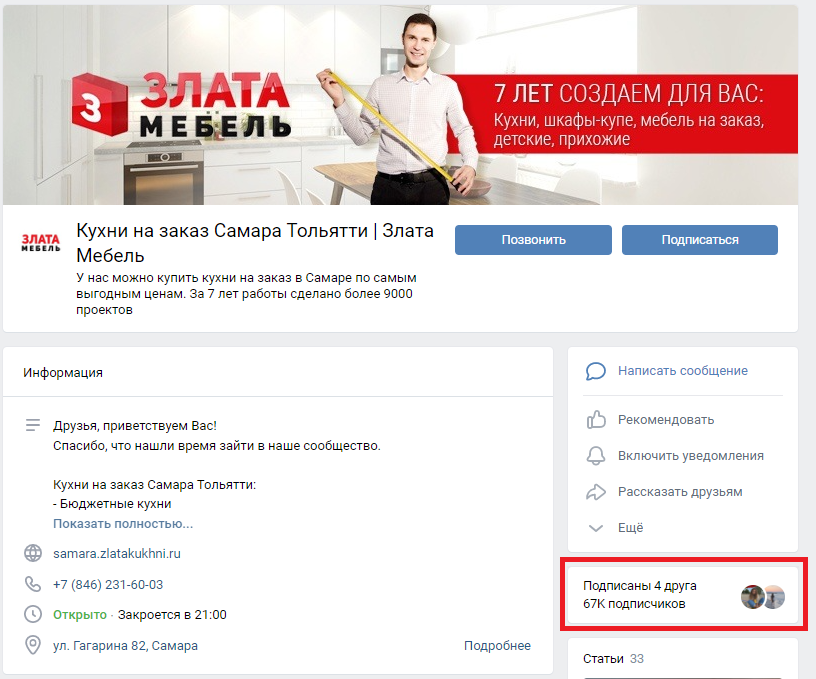The width and height of the screenshot is (816, 679).
Task: Click the clock opening hours icon
Action: click(x=33, y=615)
